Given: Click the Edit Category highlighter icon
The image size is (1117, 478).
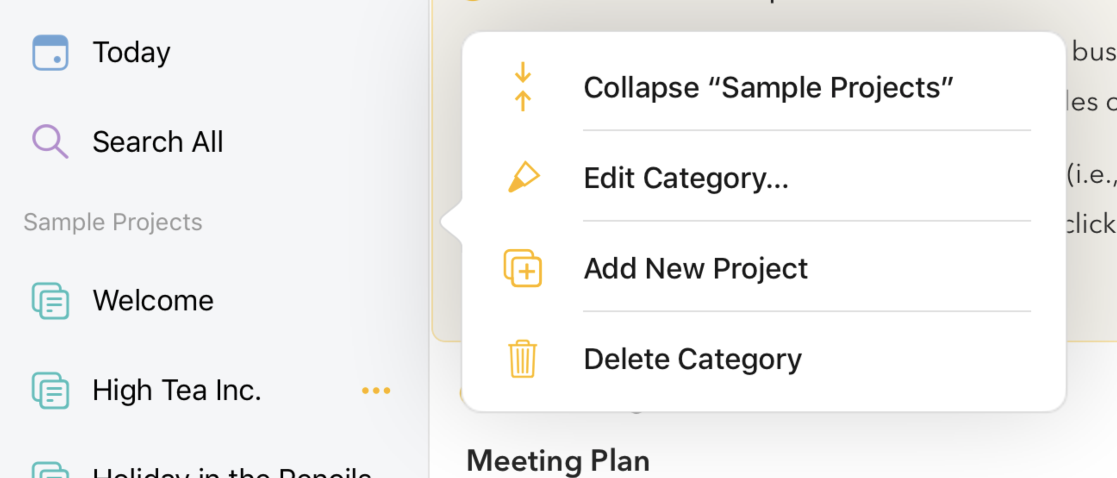Looking at the screenshot, I should tap(523, 177).
